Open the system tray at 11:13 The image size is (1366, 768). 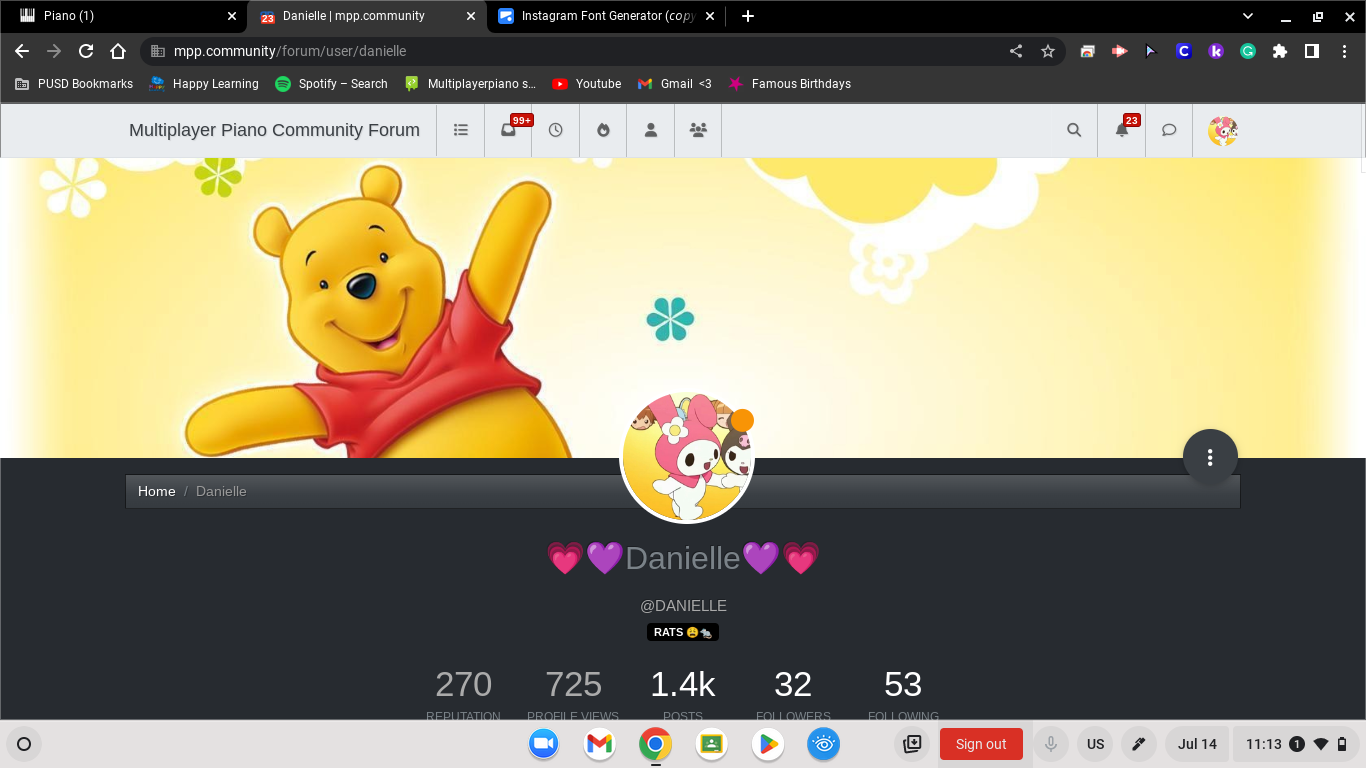click(x=1297, y=744)
